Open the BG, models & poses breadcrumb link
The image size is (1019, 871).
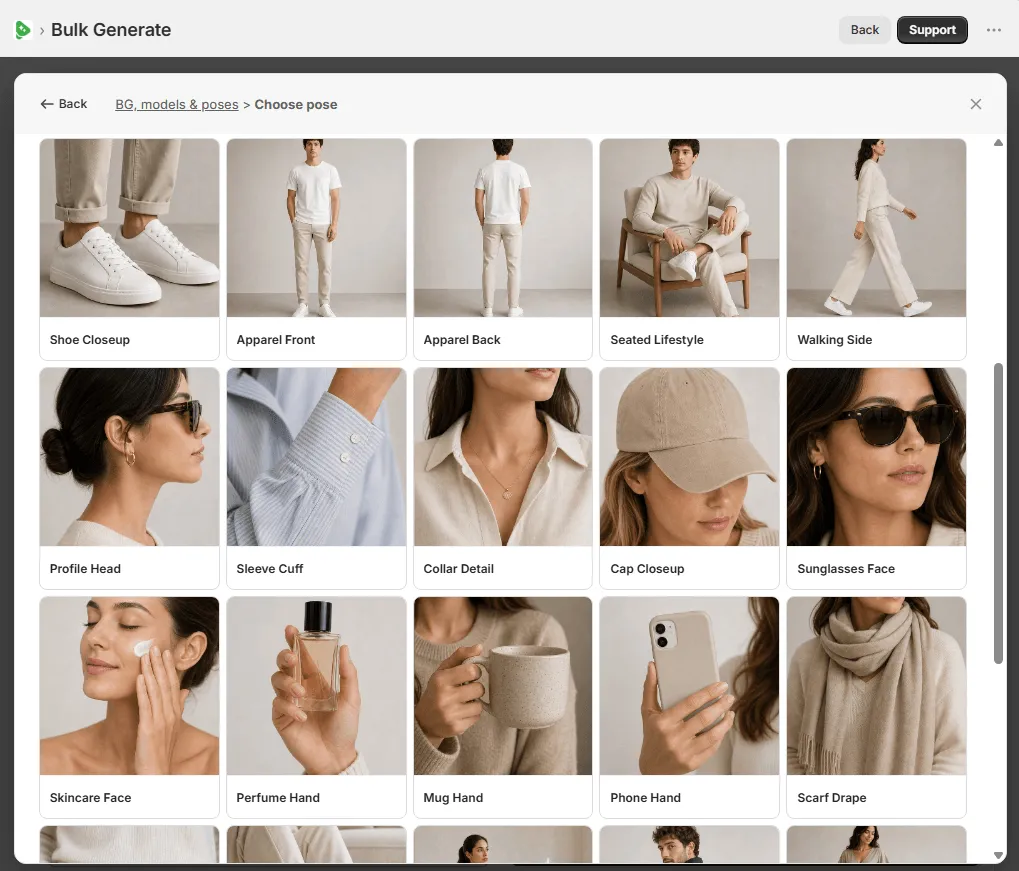[177, 105]
